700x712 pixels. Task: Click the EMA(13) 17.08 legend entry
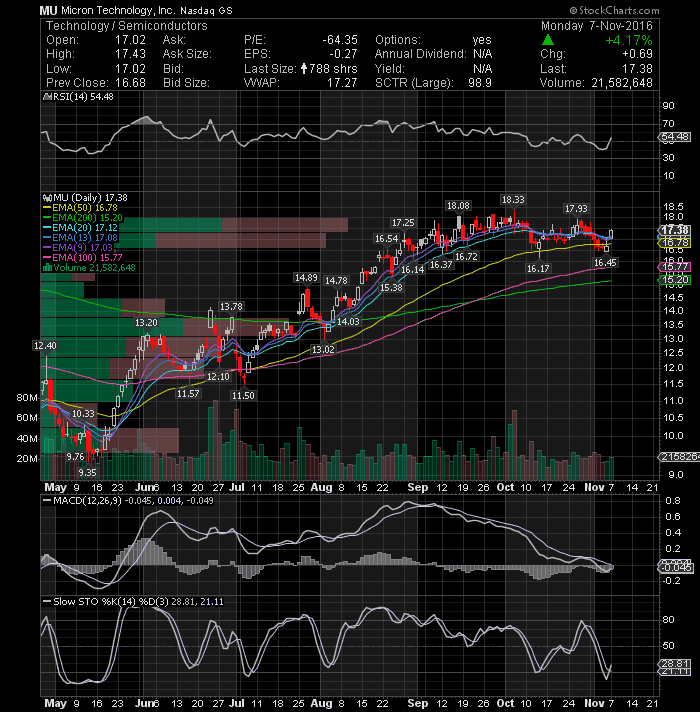[x=85, y=238]
